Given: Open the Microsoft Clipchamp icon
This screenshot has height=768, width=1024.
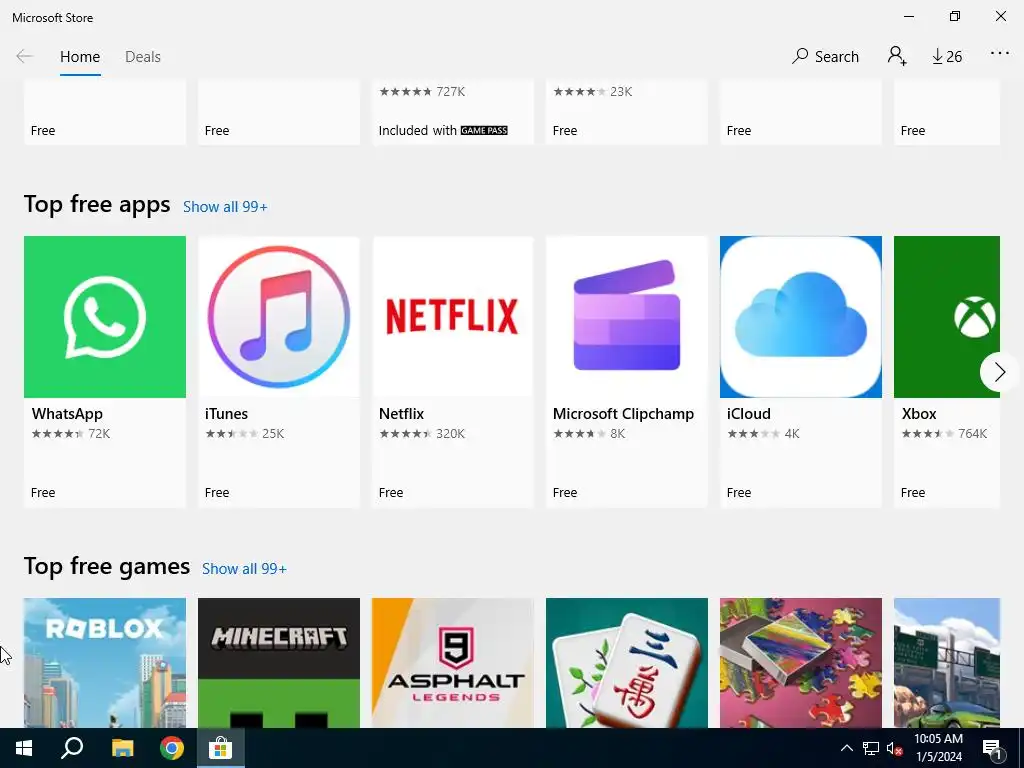Looking at the screenshot, I should click(627, 317).
